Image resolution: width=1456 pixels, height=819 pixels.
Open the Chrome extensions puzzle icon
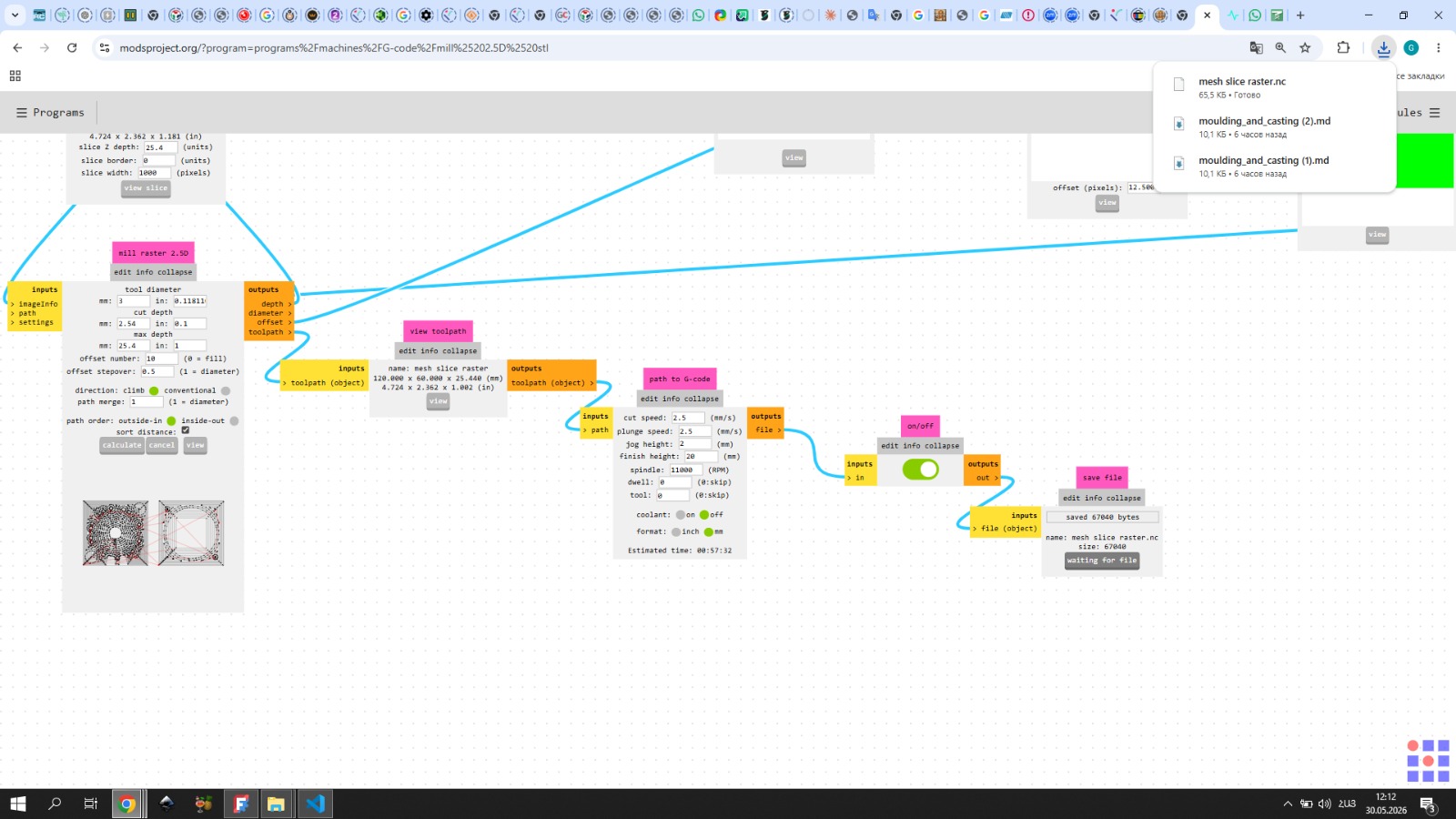[1343, 48]
